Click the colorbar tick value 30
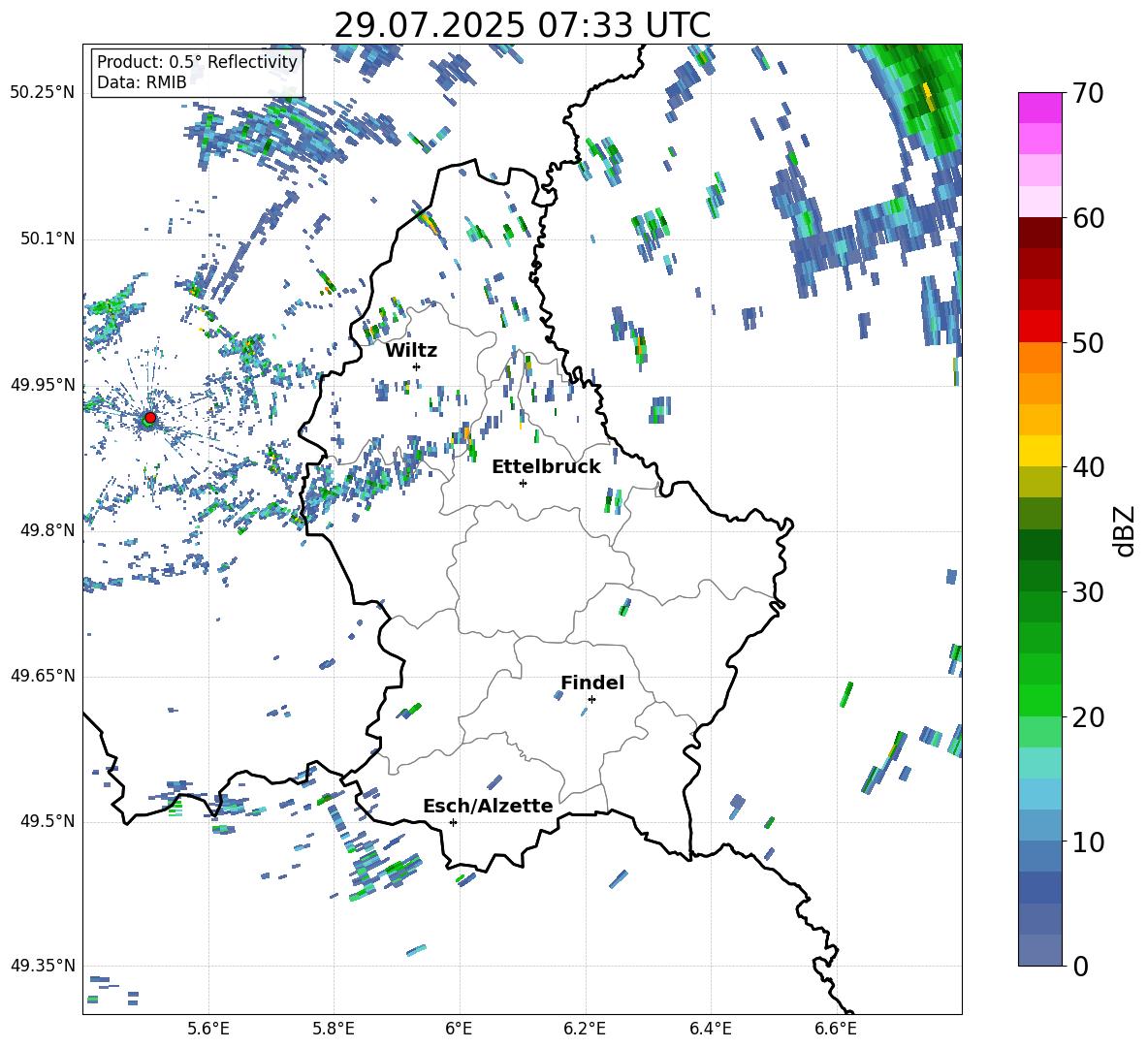 1088,592
